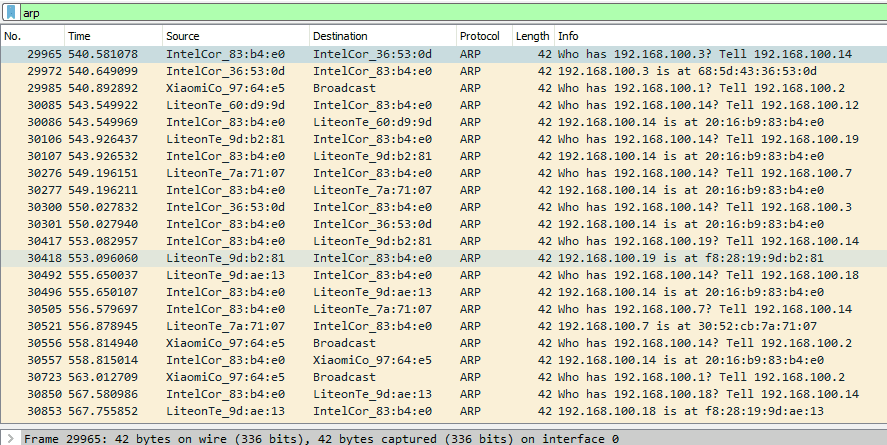
Task: Click the Source column header
Action: 233,36
